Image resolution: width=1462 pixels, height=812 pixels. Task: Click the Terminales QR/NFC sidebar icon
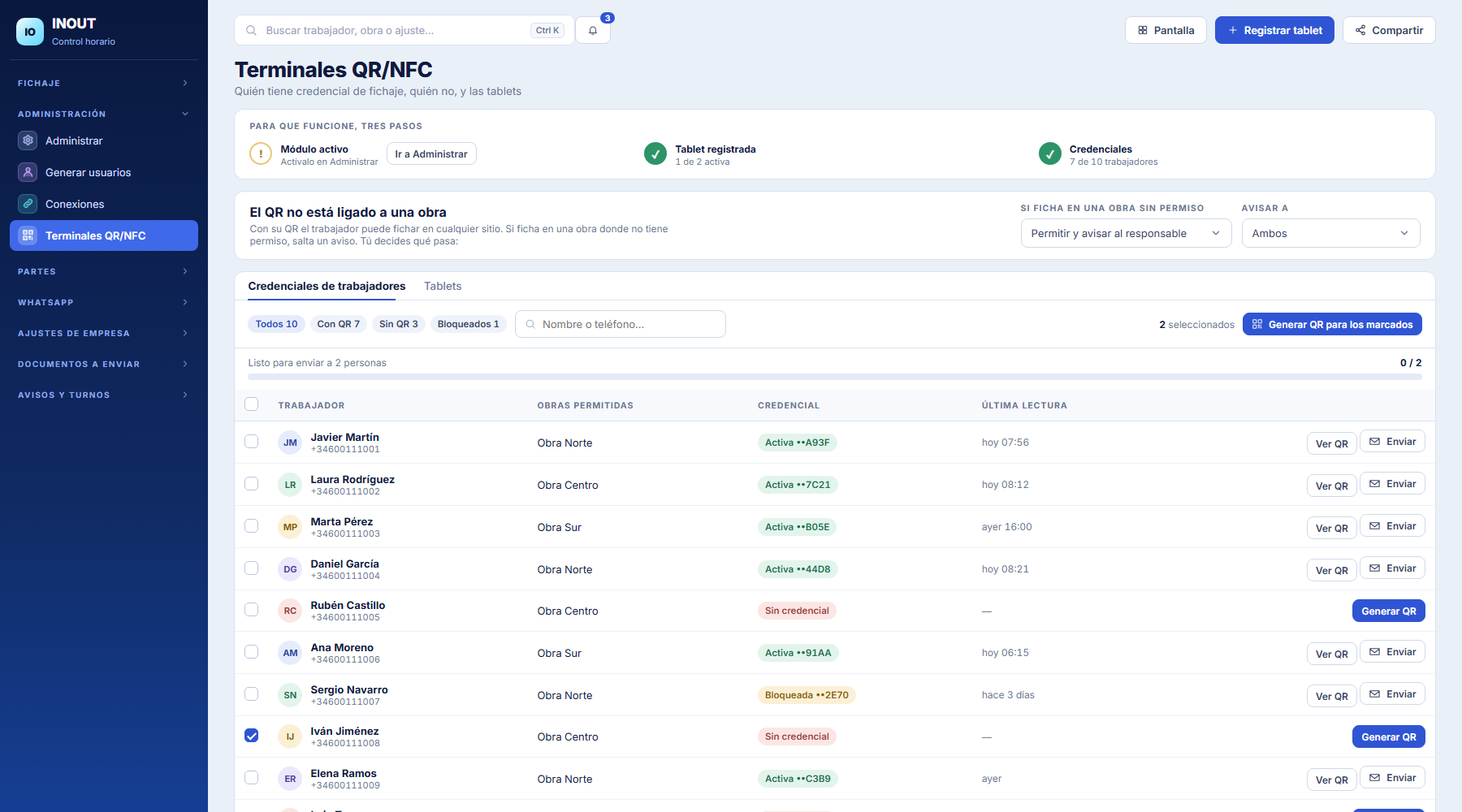pos(28,235)
